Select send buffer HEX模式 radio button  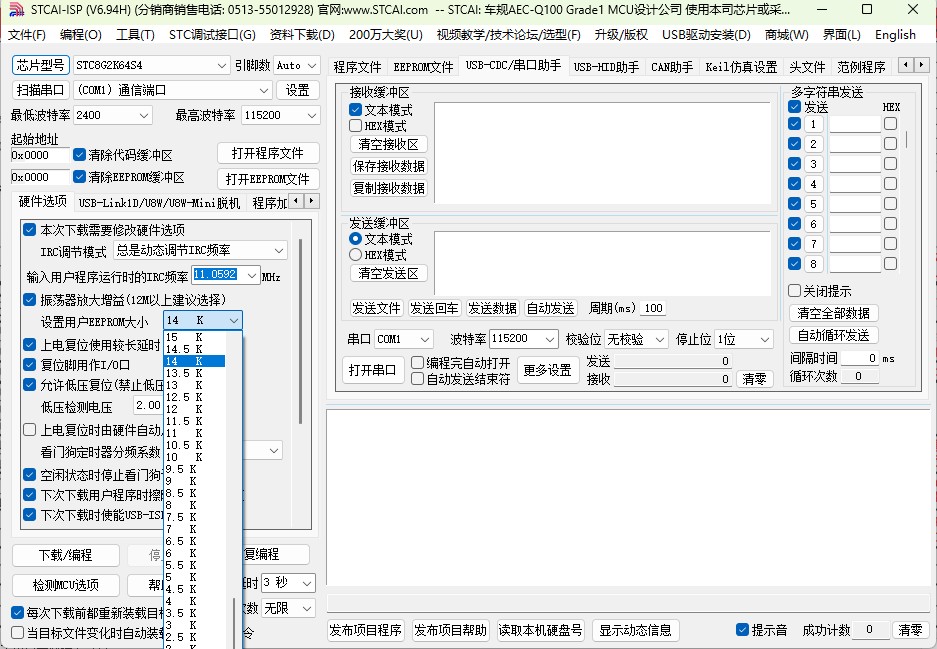[356, 255]
